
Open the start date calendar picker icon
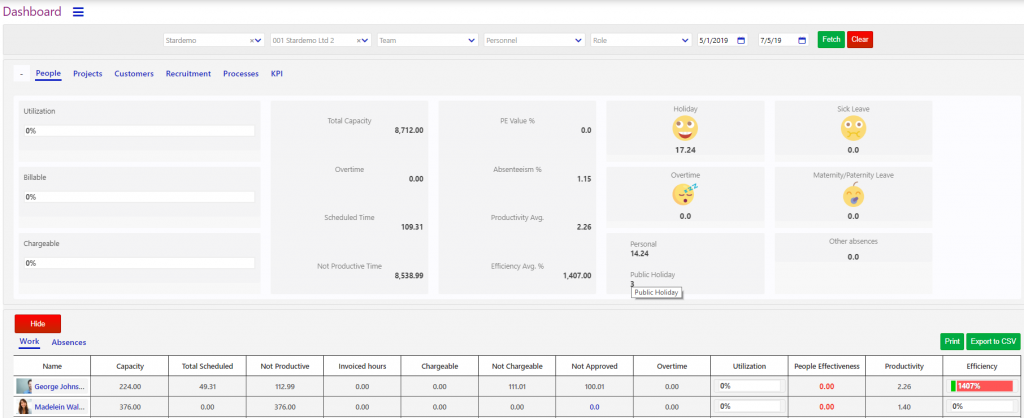[x=741, y=40]
